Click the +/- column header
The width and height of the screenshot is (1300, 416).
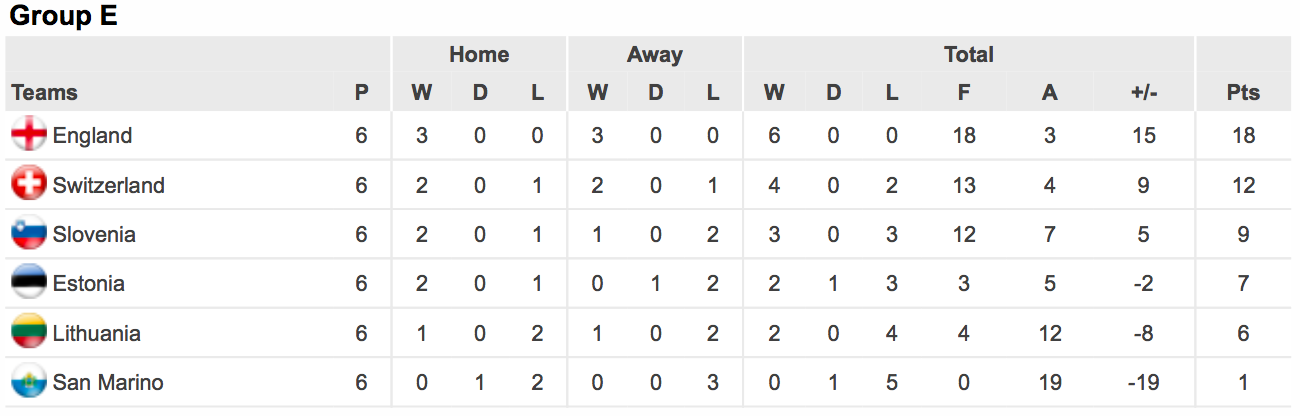pos(1143,93)
